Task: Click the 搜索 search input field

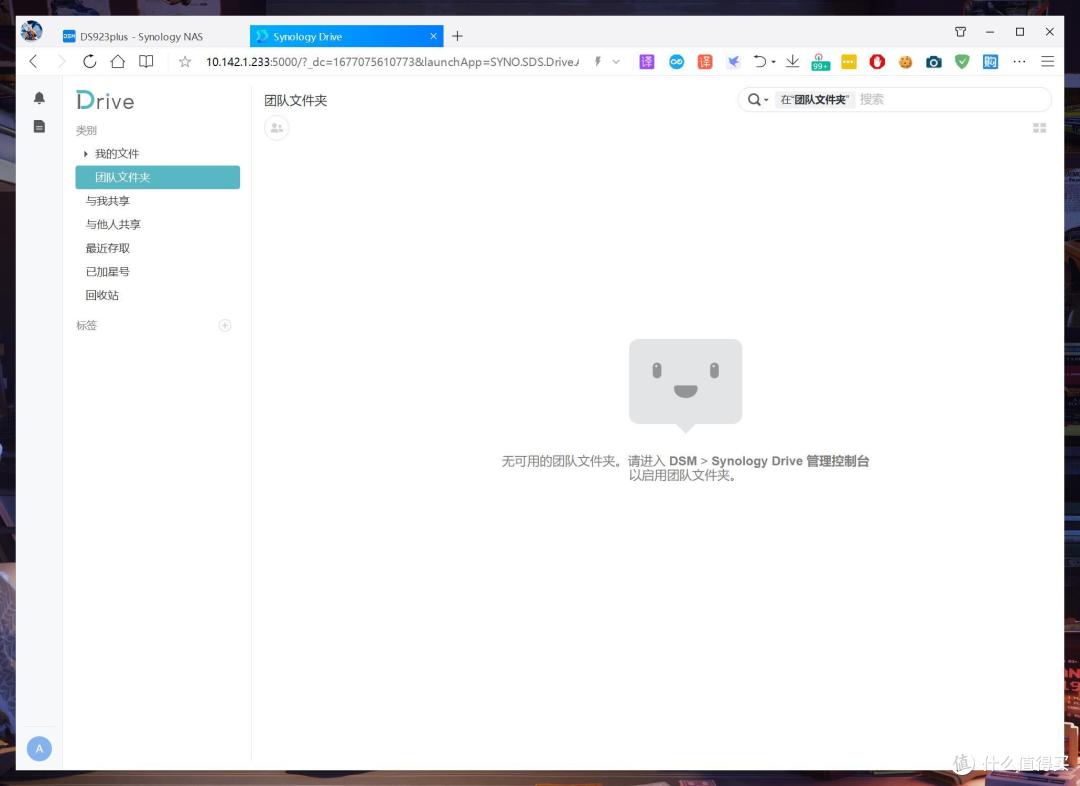Action: tap(953, 99)
